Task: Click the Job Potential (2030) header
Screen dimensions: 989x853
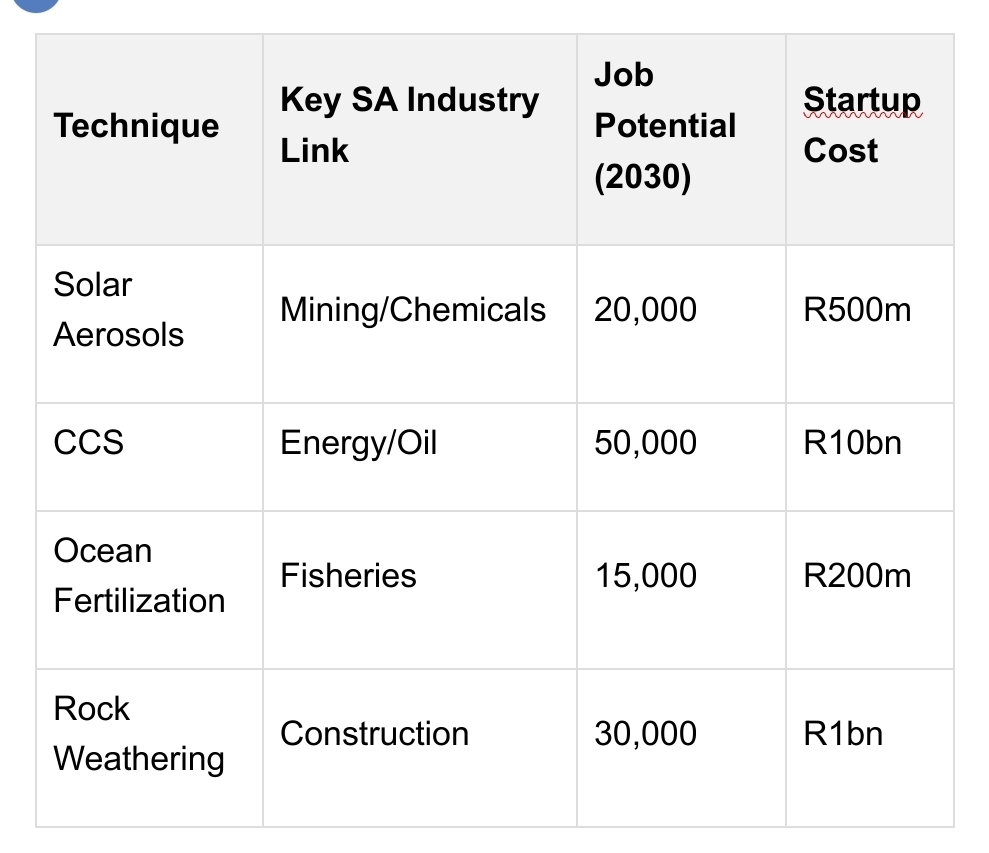Action: pos(664,126)
